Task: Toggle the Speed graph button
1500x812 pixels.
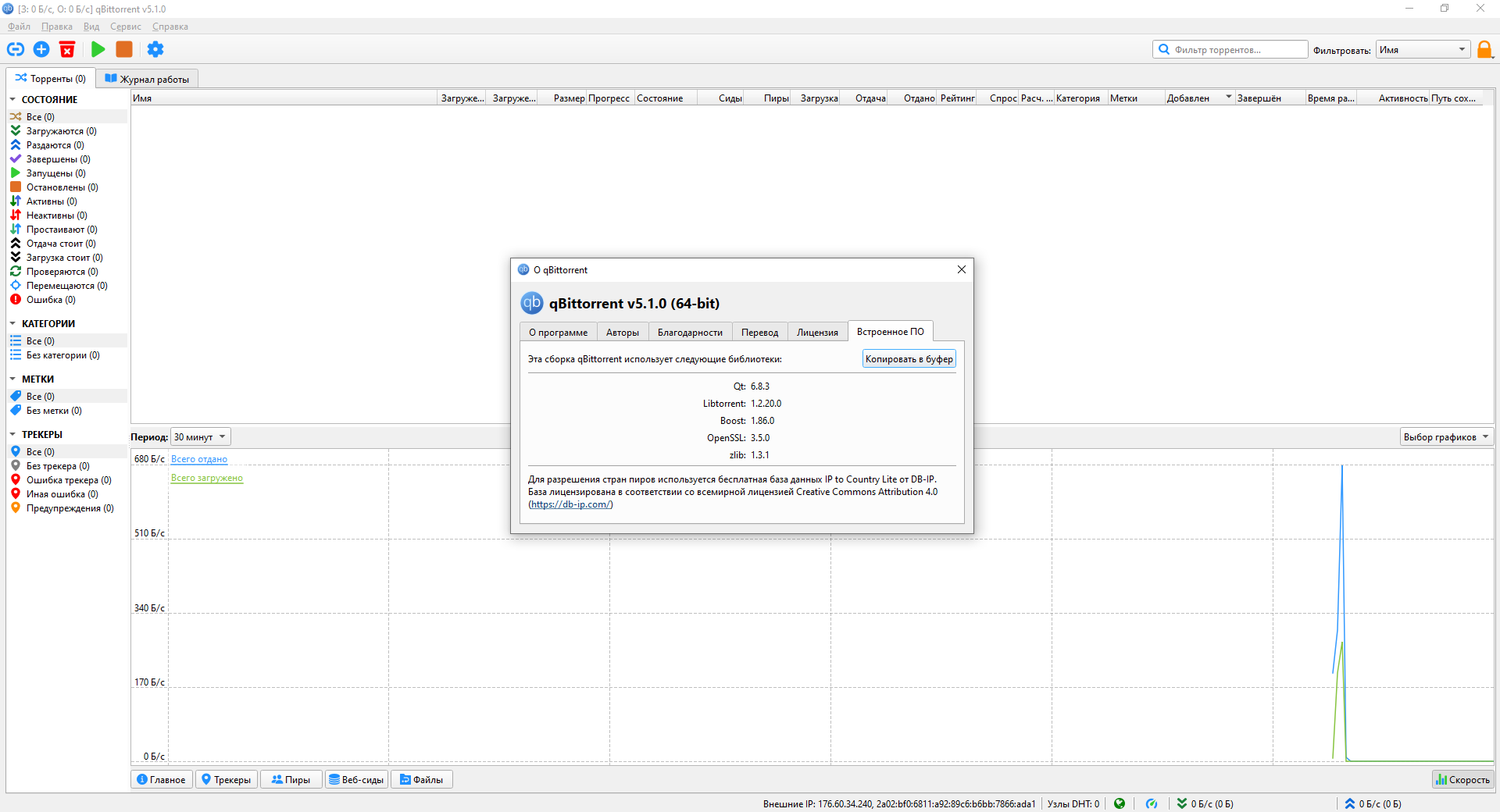Action: 1462,779
